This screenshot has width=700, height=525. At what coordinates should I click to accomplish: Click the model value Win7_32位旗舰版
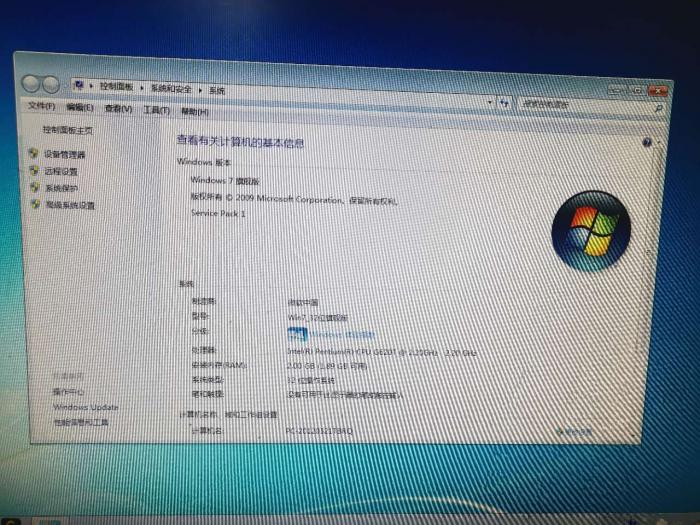point(318,317)
